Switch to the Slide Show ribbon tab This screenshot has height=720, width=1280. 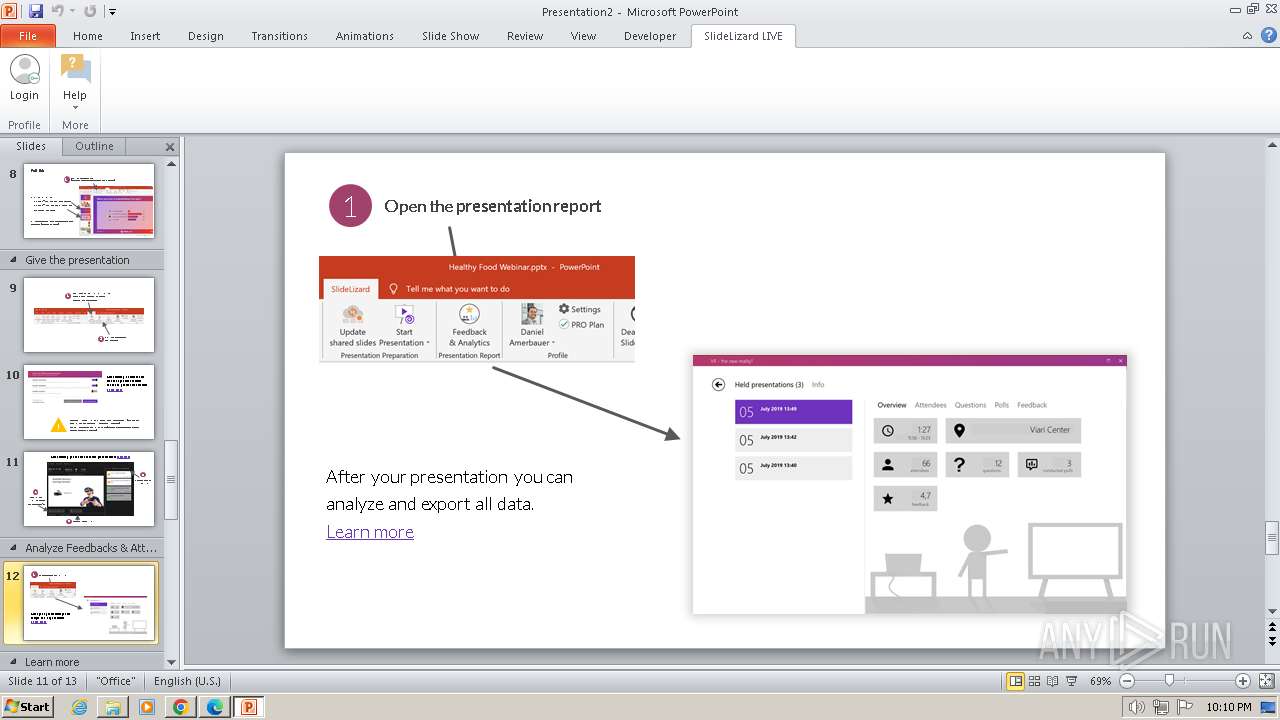[x=450, y=36]
